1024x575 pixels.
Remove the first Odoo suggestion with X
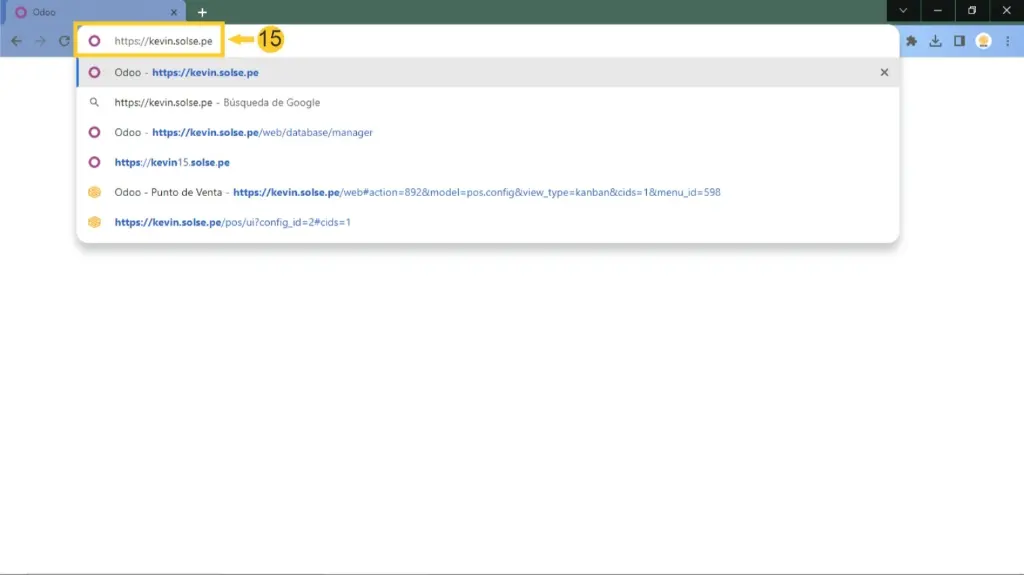point(884,72)
